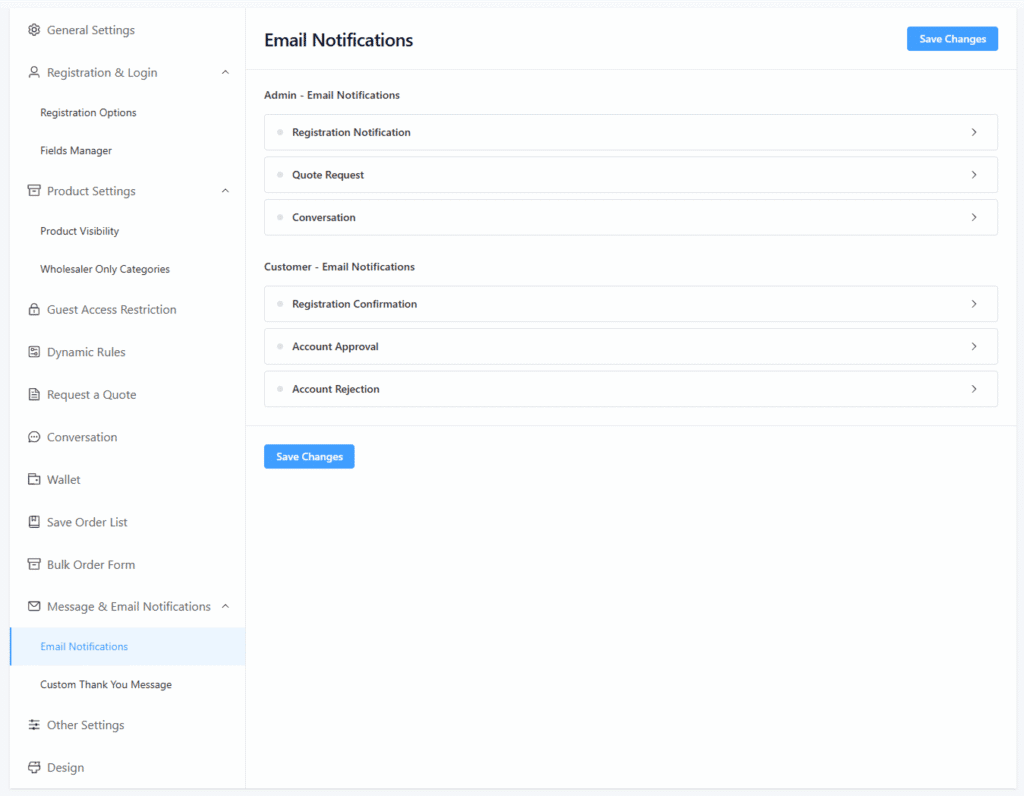Expand the Registration Confirmation settings
Viewport: 1024px width, 796px height.
point(973,303)
